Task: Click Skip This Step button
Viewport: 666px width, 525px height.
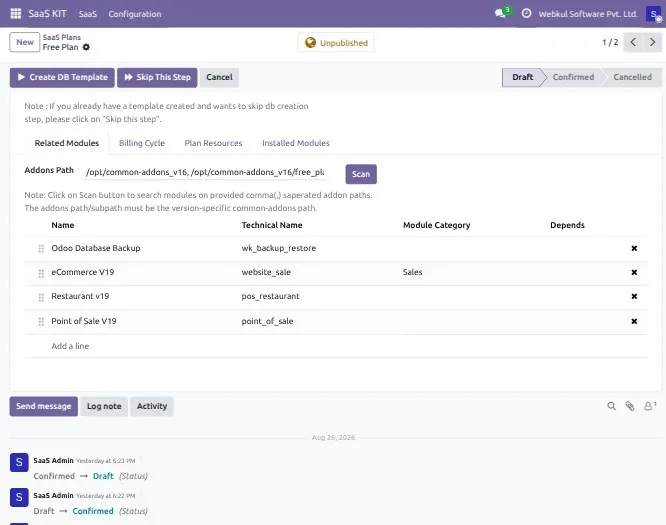Action: coord(157,77)
